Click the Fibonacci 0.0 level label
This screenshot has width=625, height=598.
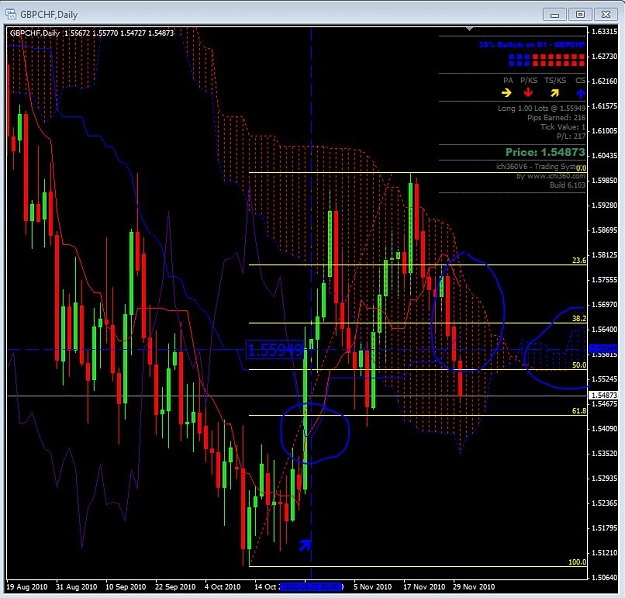tap(581, 168)
